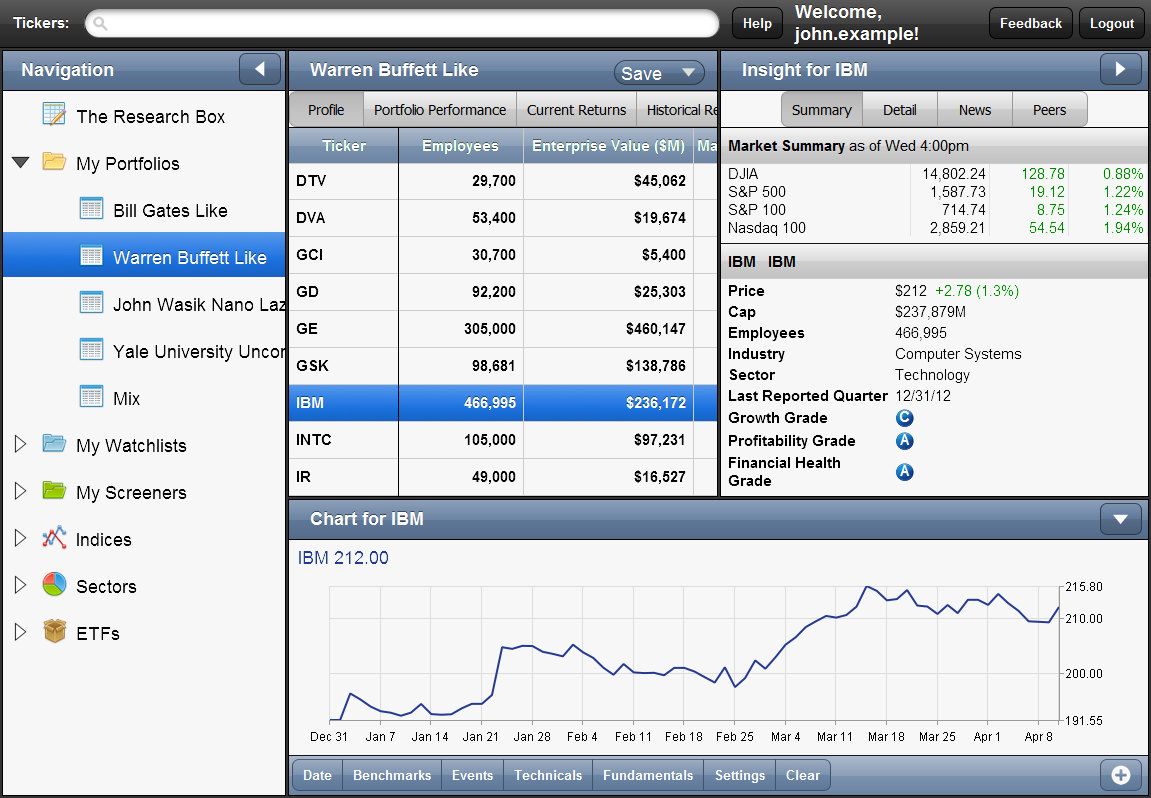The width and height of the screenshot is (1151, 798).
Task: Open the Save dropdown menu
Action: pos(658,73)
